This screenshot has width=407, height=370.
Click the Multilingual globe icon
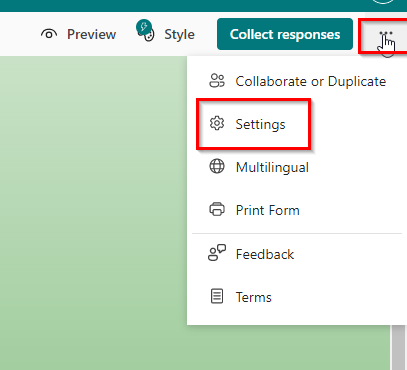coord(217,166)
